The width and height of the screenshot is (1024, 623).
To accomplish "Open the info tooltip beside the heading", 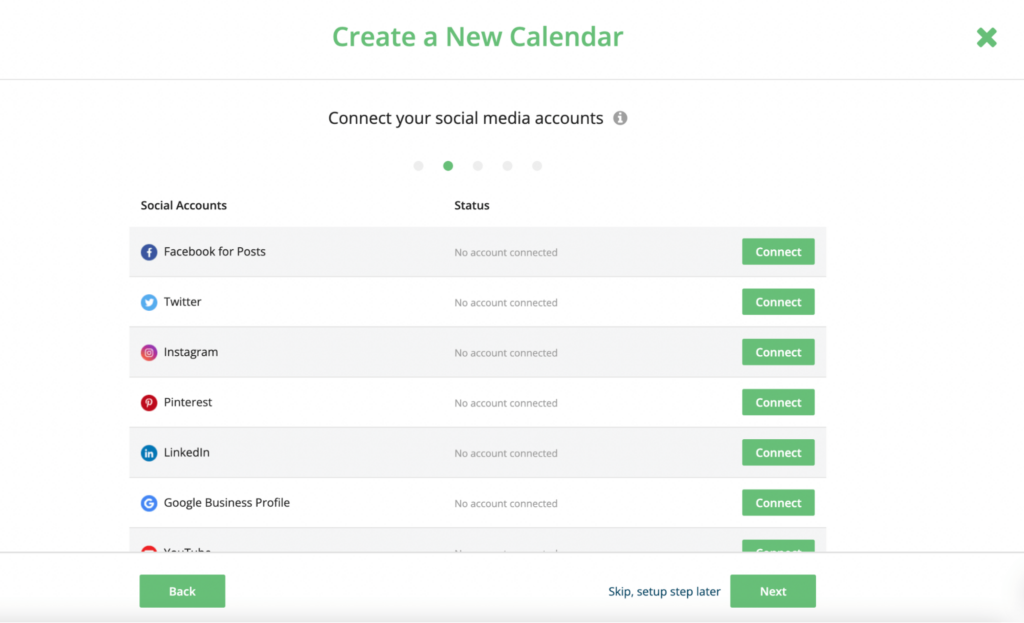I will coord(619,117).
